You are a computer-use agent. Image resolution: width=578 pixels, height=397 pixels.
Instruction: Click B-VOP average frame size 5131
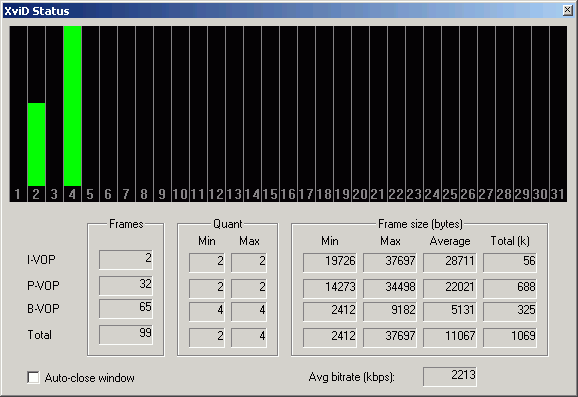point(450,311)
